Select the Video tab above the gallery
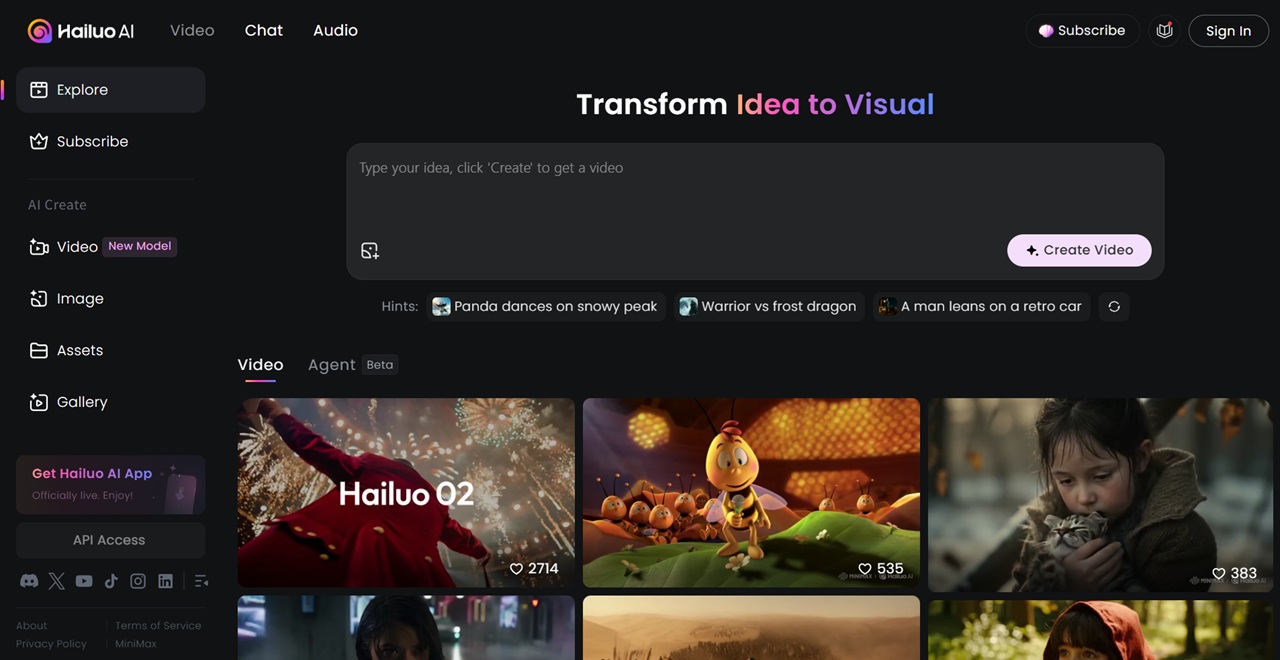Image resolution: width=1280 pixels, height=660 pixels. (260, 365)
